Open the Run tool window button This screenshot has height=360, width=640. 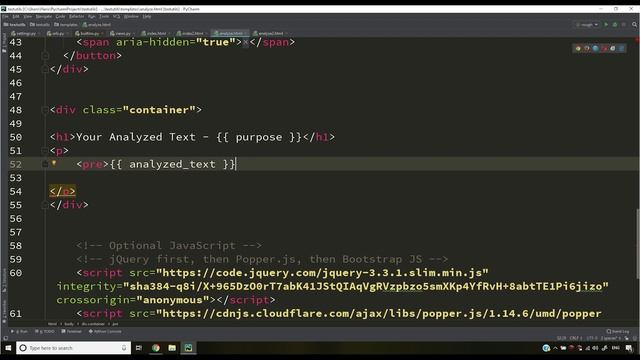pyautogui.click(x=20, y=331)
